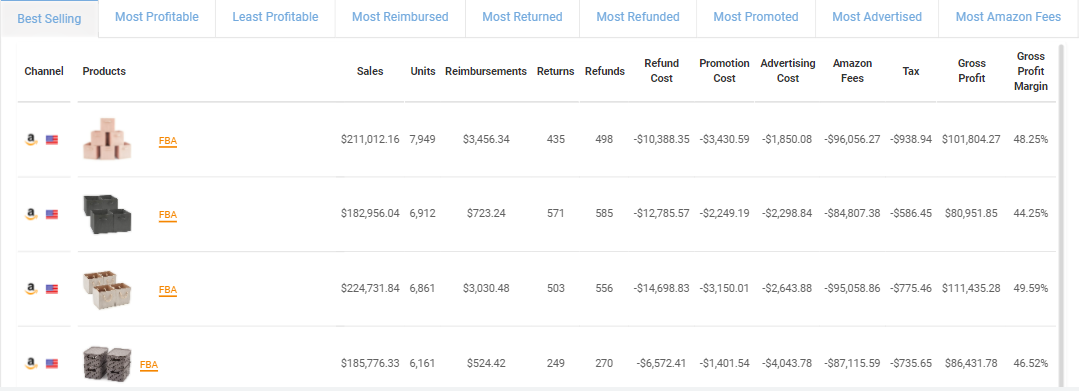Click the Gross Profit column header
The image size is (1079, 391).
tap(971, 71)
